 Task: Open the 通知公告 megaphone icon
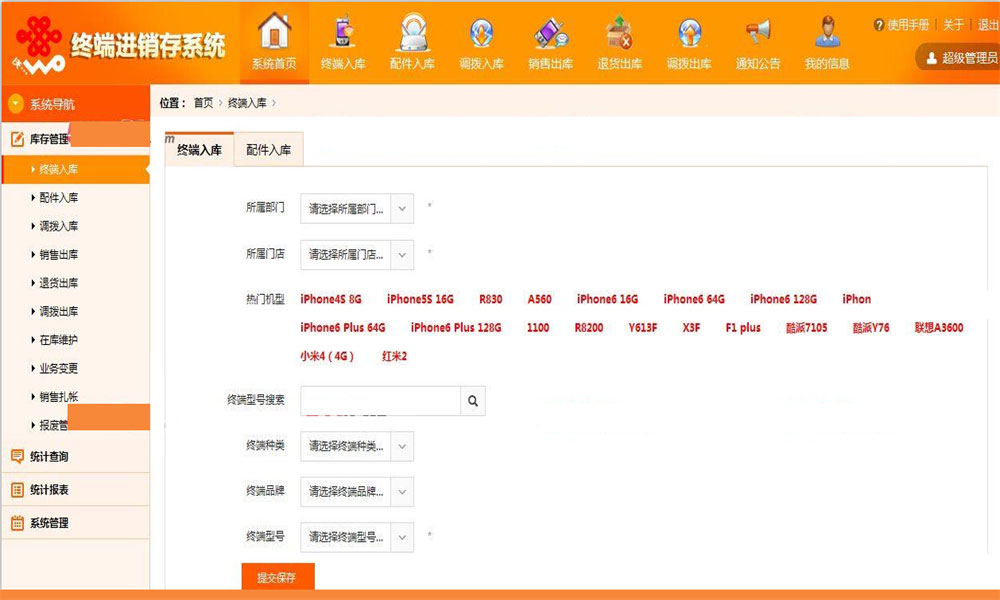coord(757,34)
